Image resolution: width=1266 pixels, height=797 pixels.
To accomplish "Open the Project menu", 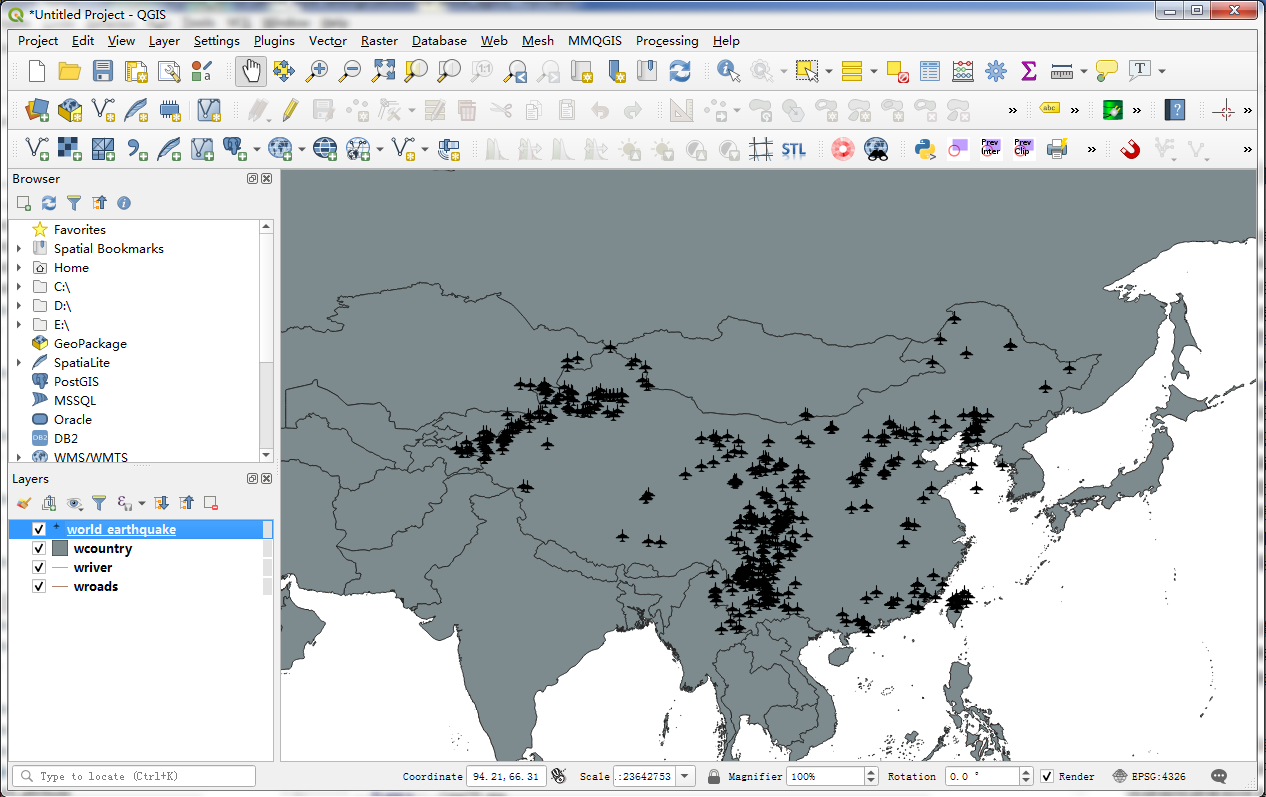I will click(x=38, y=41).
